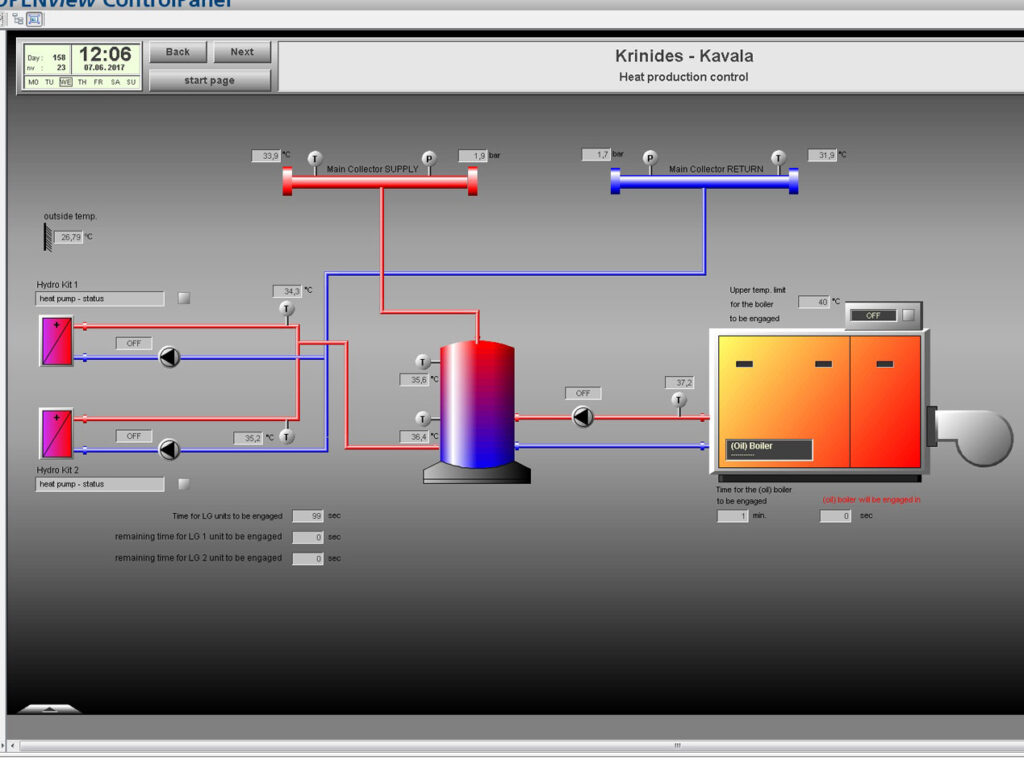Click the WE weekday indicator
Screen dimensions: 1024x768
(x=65, y=82)
